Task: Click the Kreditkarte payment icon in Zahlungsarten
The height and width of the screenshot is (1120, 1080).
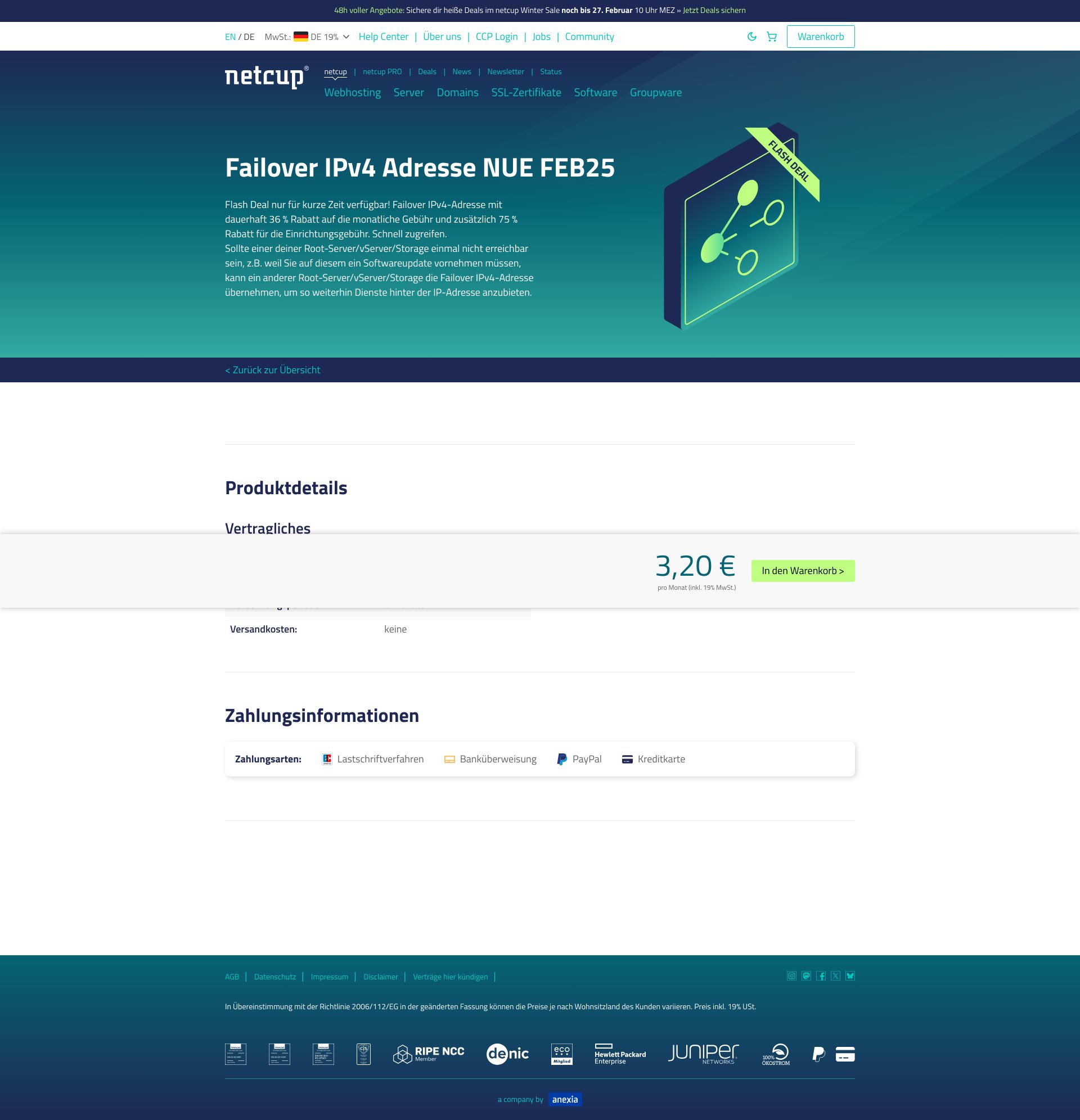Action: pyautogui.click(x=627, y=760)
